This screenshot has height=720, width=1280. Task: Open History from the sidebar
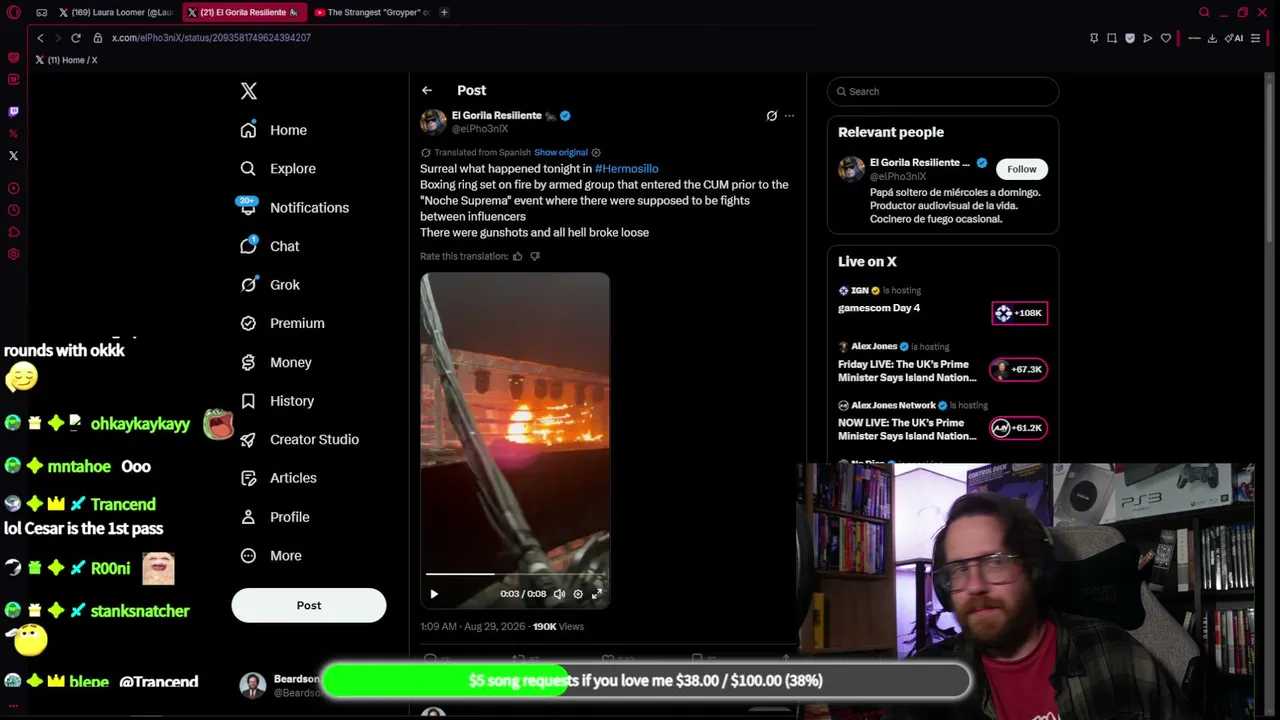tap(277, 401)
